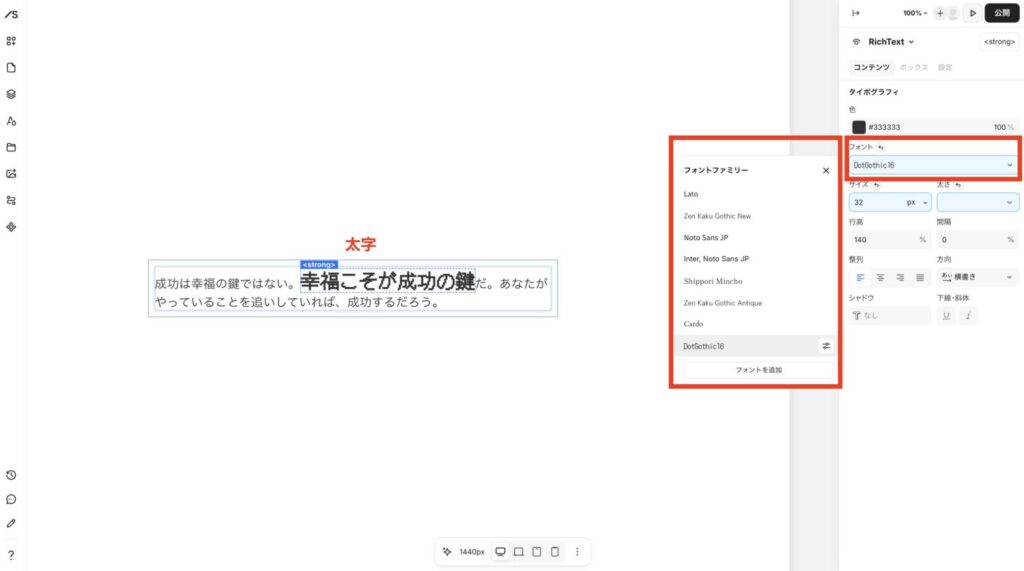Open the version history clock icon
This screenshot has height=571, width=1024.
click(x=11, y=475)
